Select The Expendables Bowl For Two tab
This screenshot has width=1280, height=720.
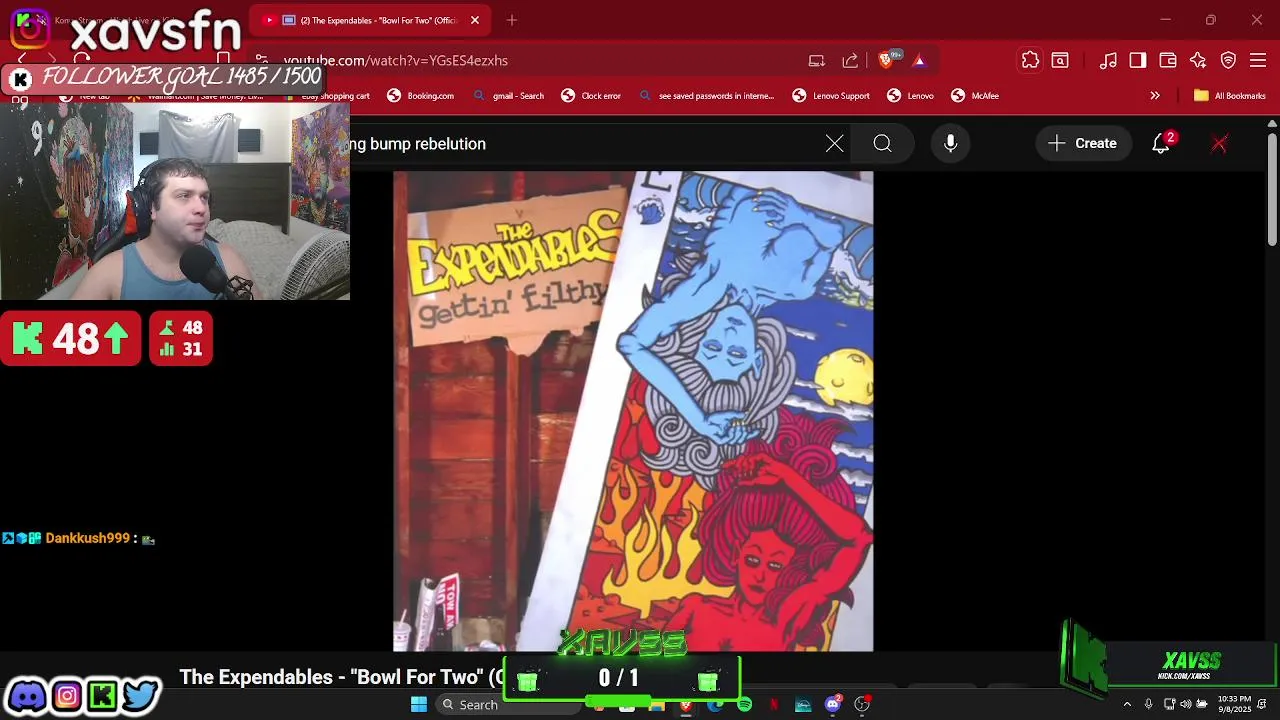pos(369,20)
